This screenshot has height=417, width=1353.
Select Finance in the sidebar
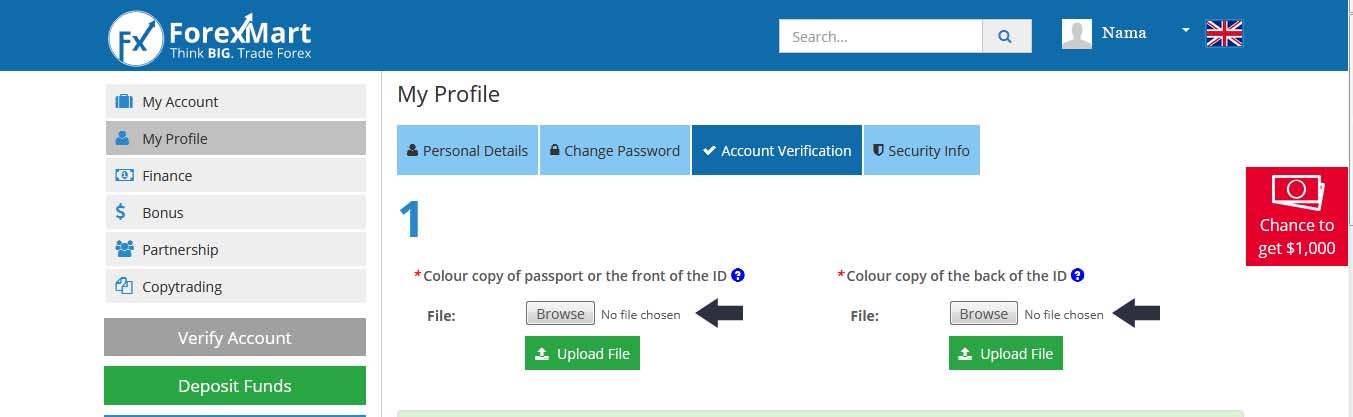click(x=236, y=175)
